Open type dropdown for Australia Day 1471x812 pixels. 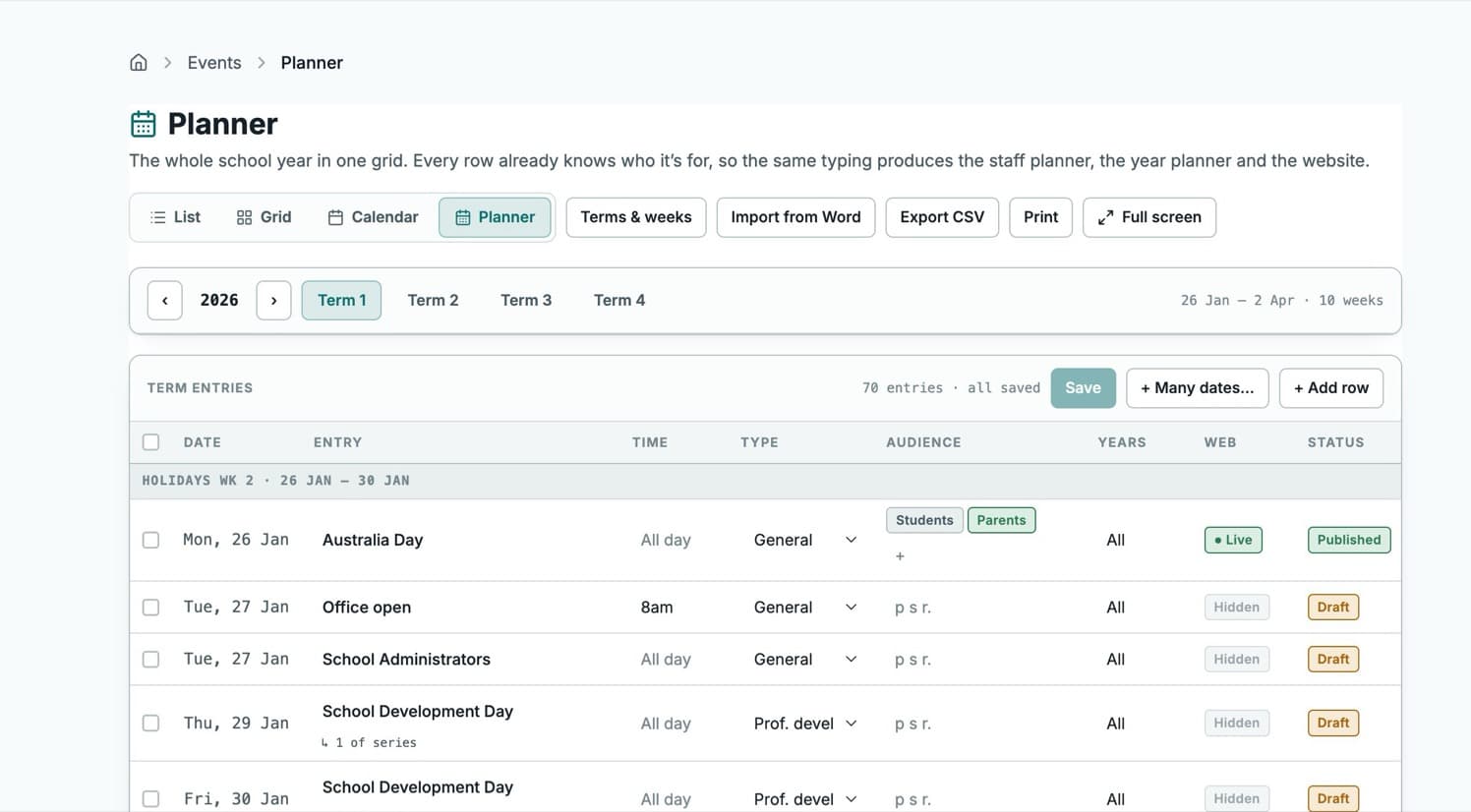point(805,540)
